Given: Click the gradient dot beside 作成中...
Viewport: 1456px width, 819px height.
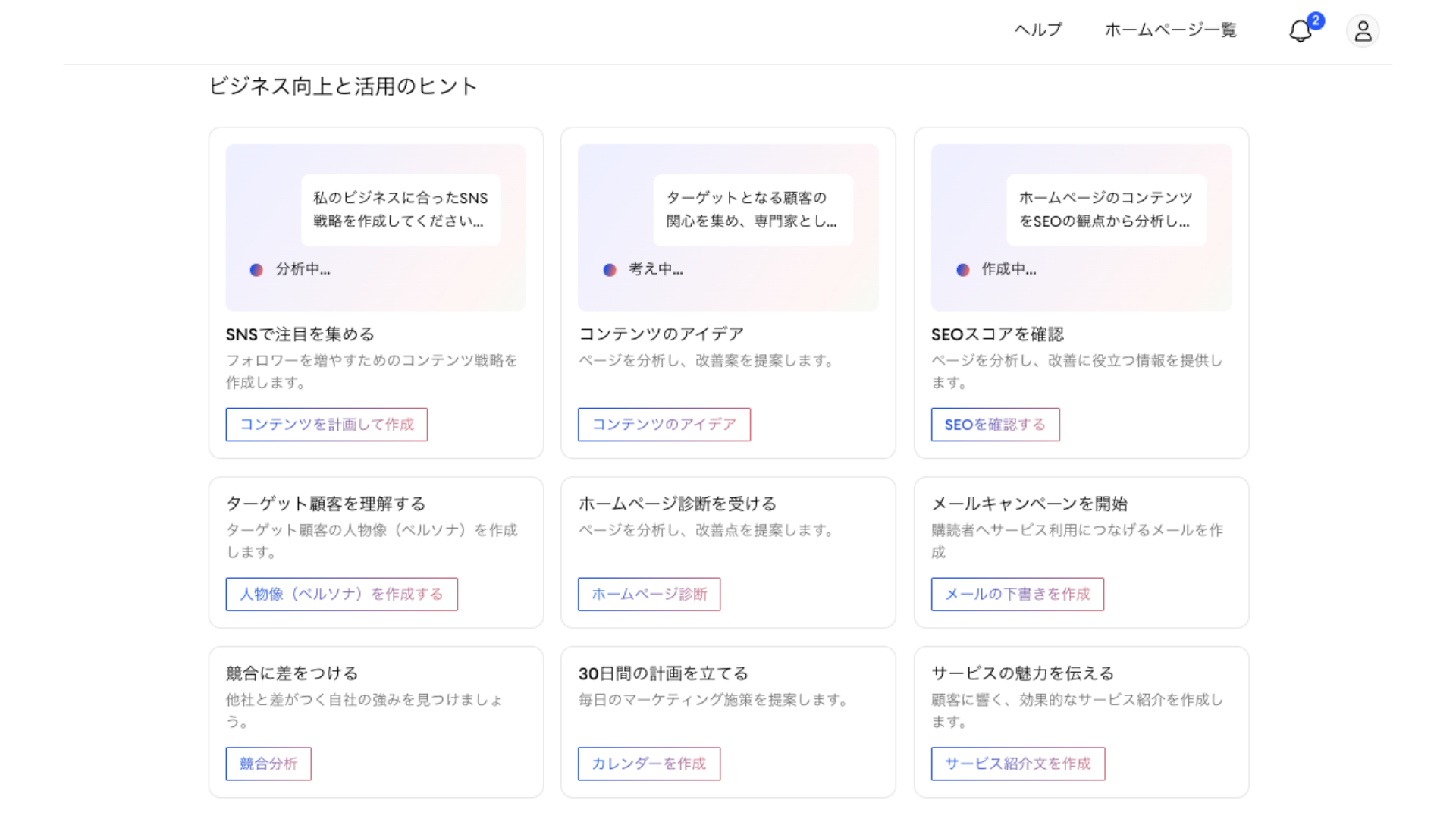Looking at the screenshot, I should [x=963, y=270].
